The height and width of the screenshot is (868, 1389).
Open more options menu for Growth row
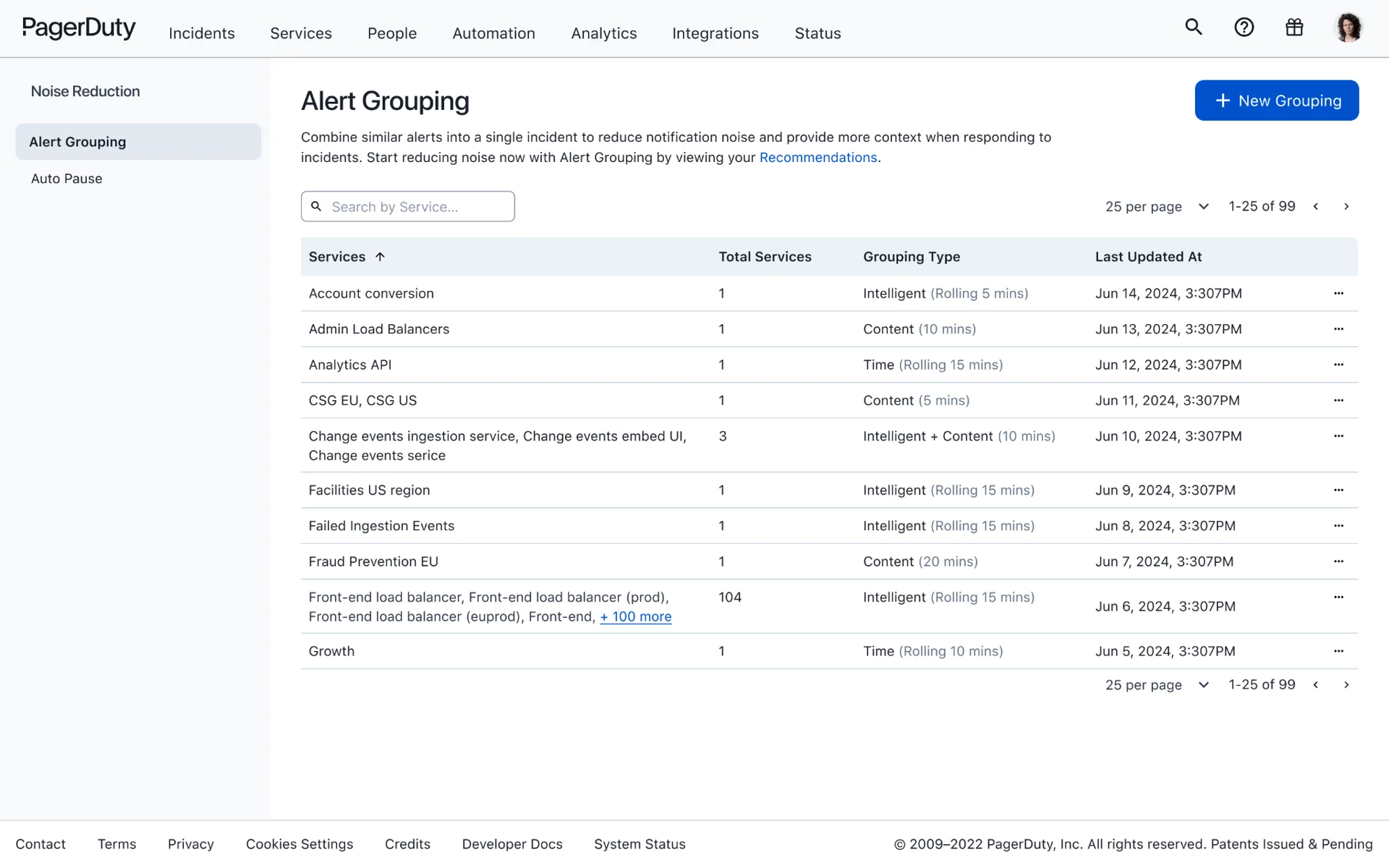(1338, 651)
